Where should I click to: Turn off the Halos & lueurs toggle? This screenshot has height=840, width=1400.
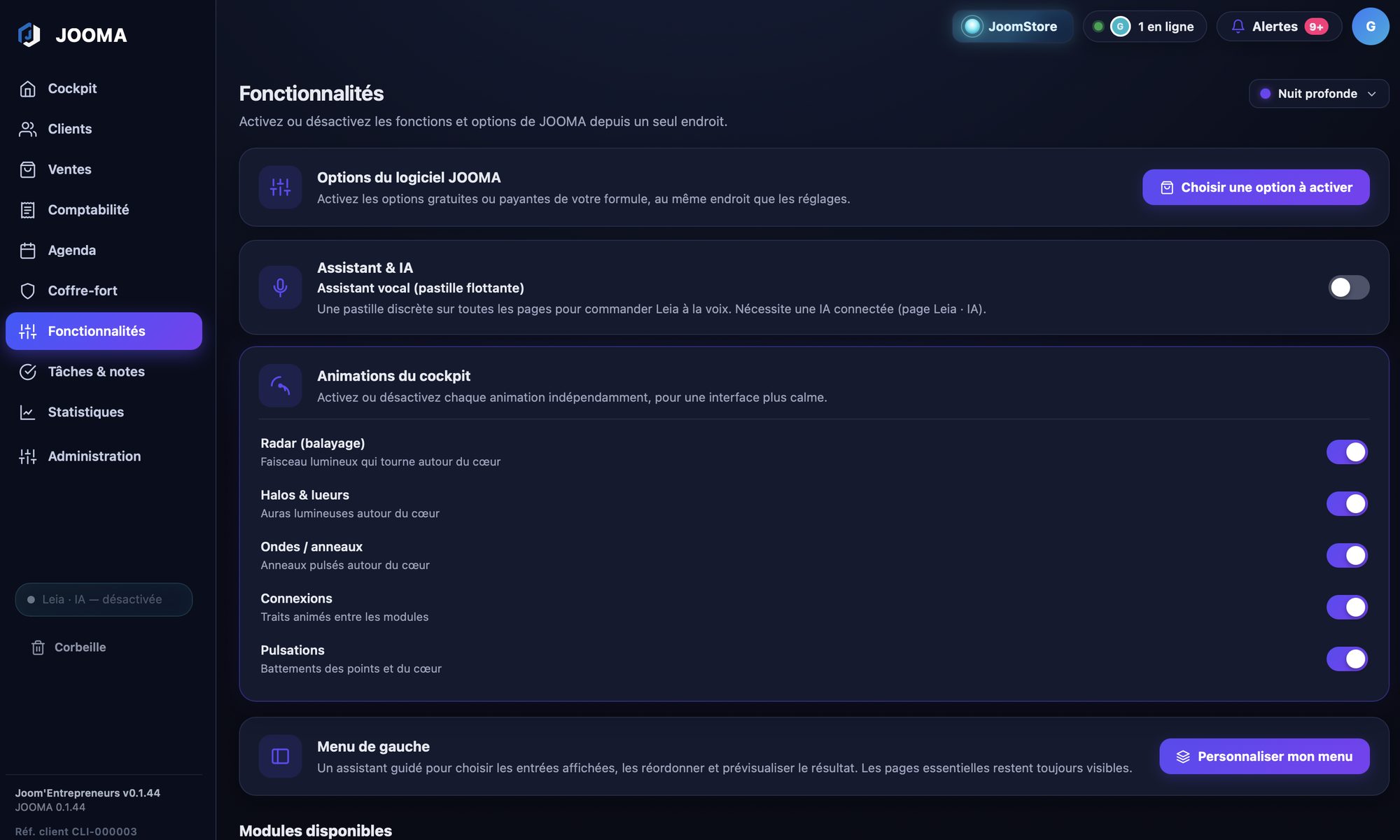pos(1347,504)
